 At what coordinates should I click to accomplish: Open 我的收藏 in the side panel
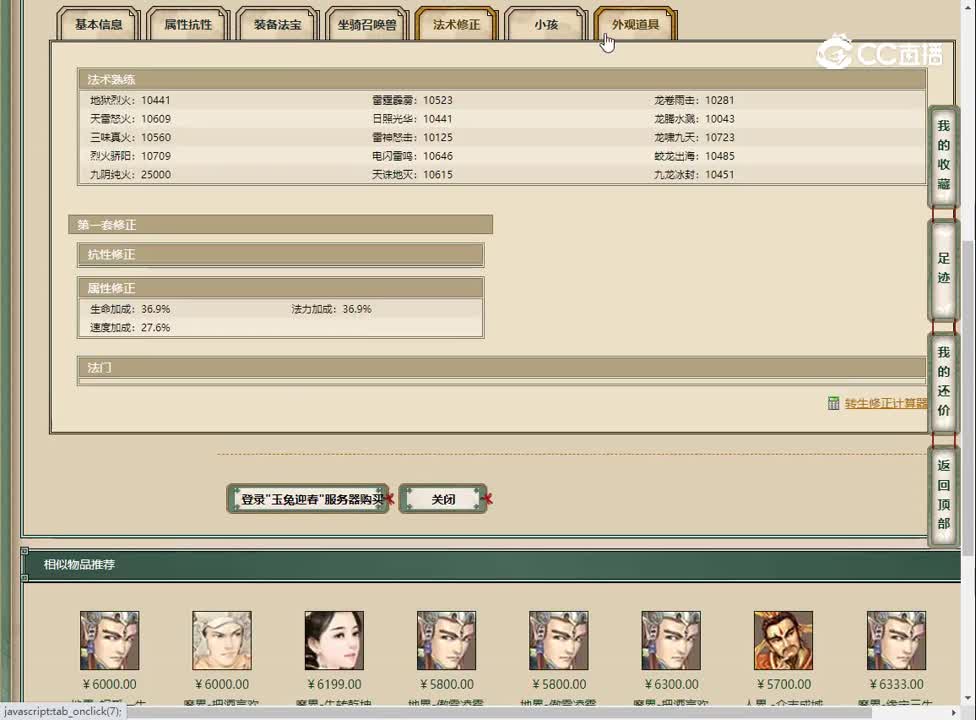point(943,156)
